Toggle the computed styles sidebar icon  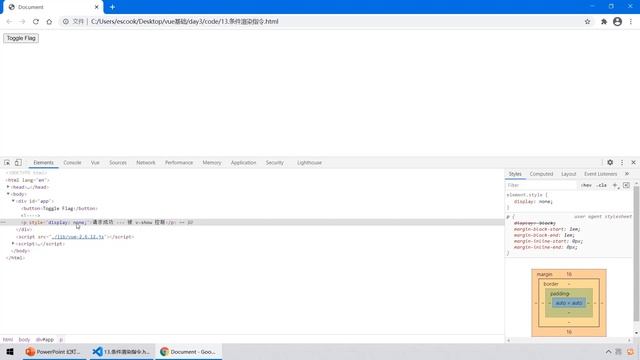627,185
